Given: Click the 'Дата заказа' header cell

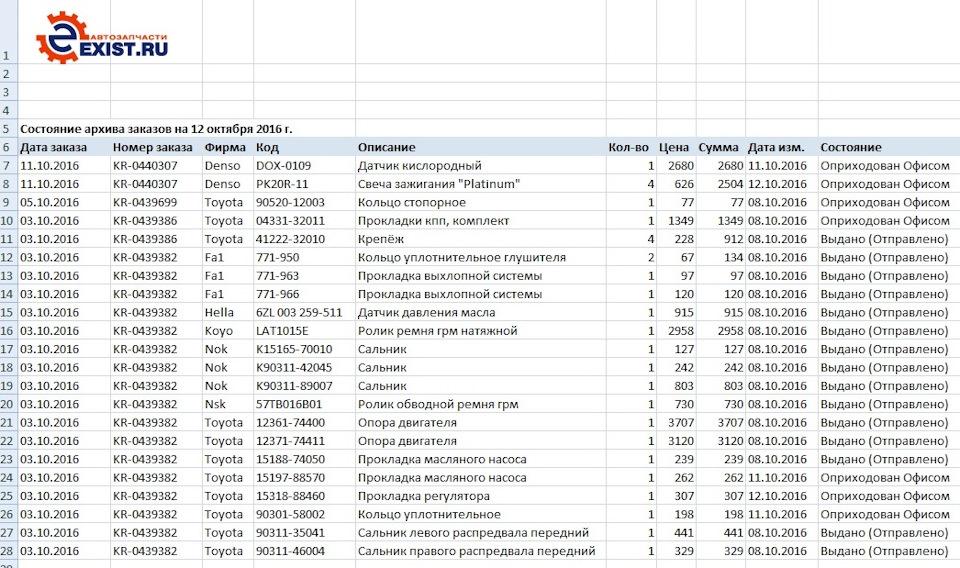Looking at the screenshot, I should [x=54, y=147].
